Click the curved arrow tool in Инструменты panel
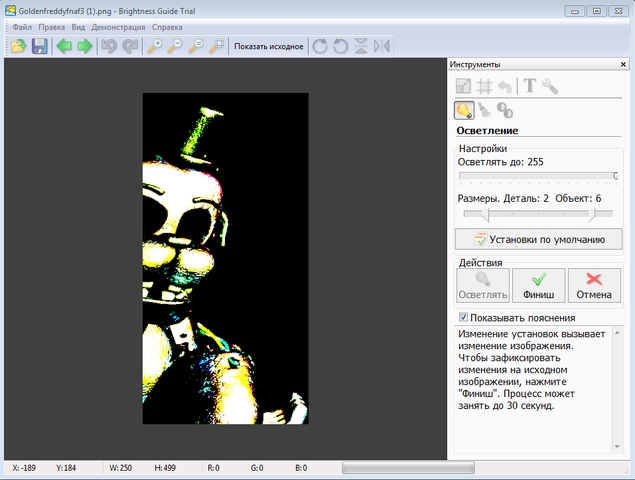 [x=505, y=86]
